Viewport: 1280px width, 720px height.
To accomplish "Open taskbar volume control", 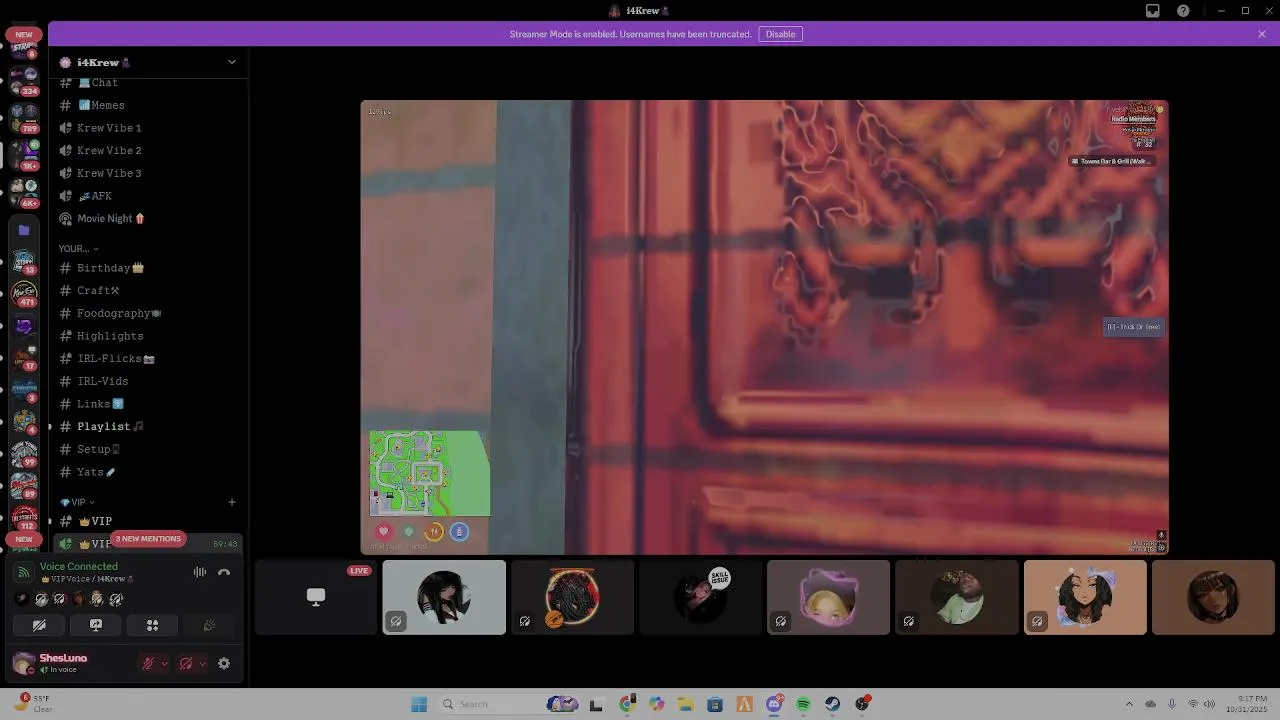I will coord(1209,704).
